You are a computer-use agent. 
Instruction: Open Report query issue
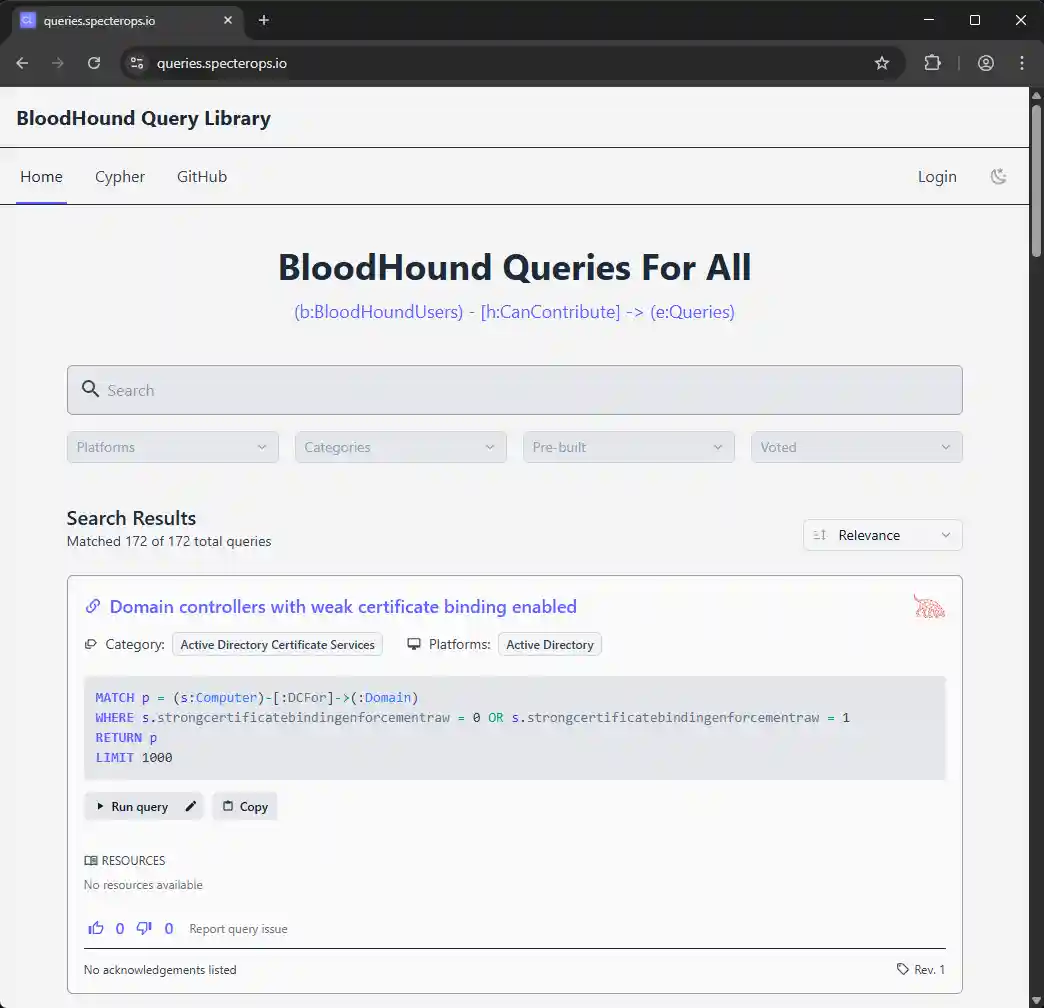click(238, 928)
